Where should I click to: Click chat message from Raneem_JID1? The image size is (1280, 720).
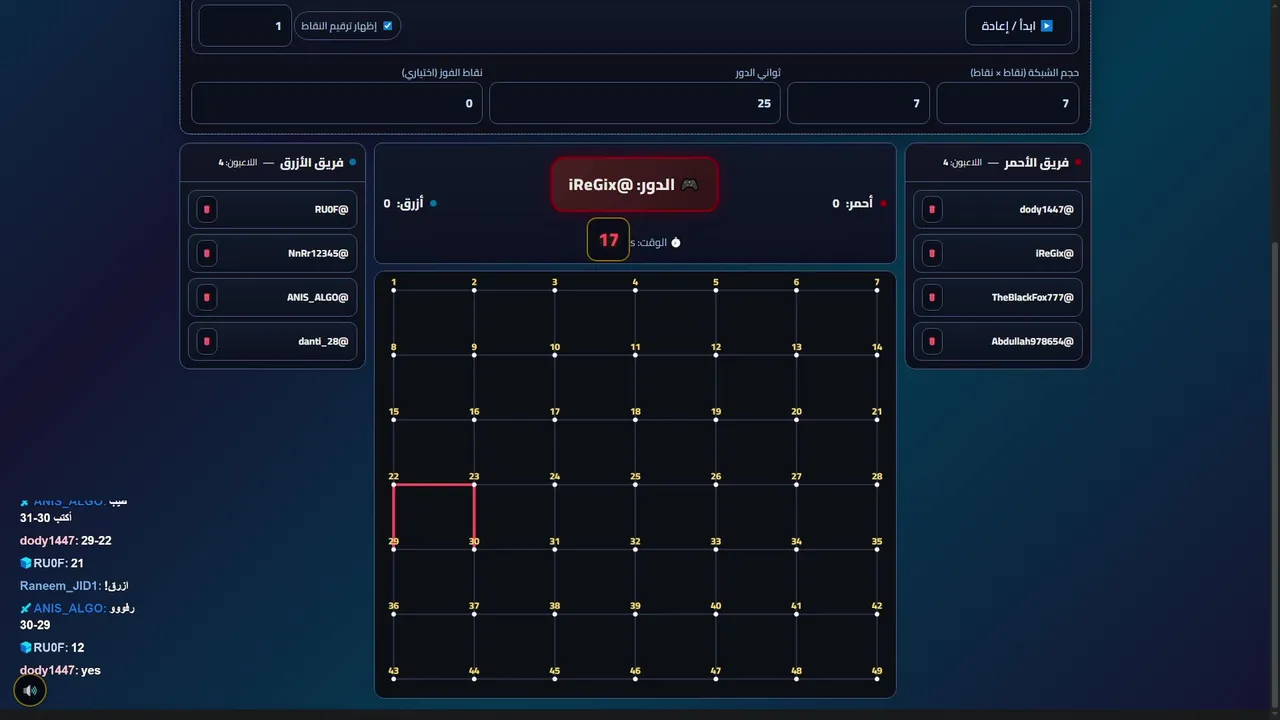pos(74,586)
